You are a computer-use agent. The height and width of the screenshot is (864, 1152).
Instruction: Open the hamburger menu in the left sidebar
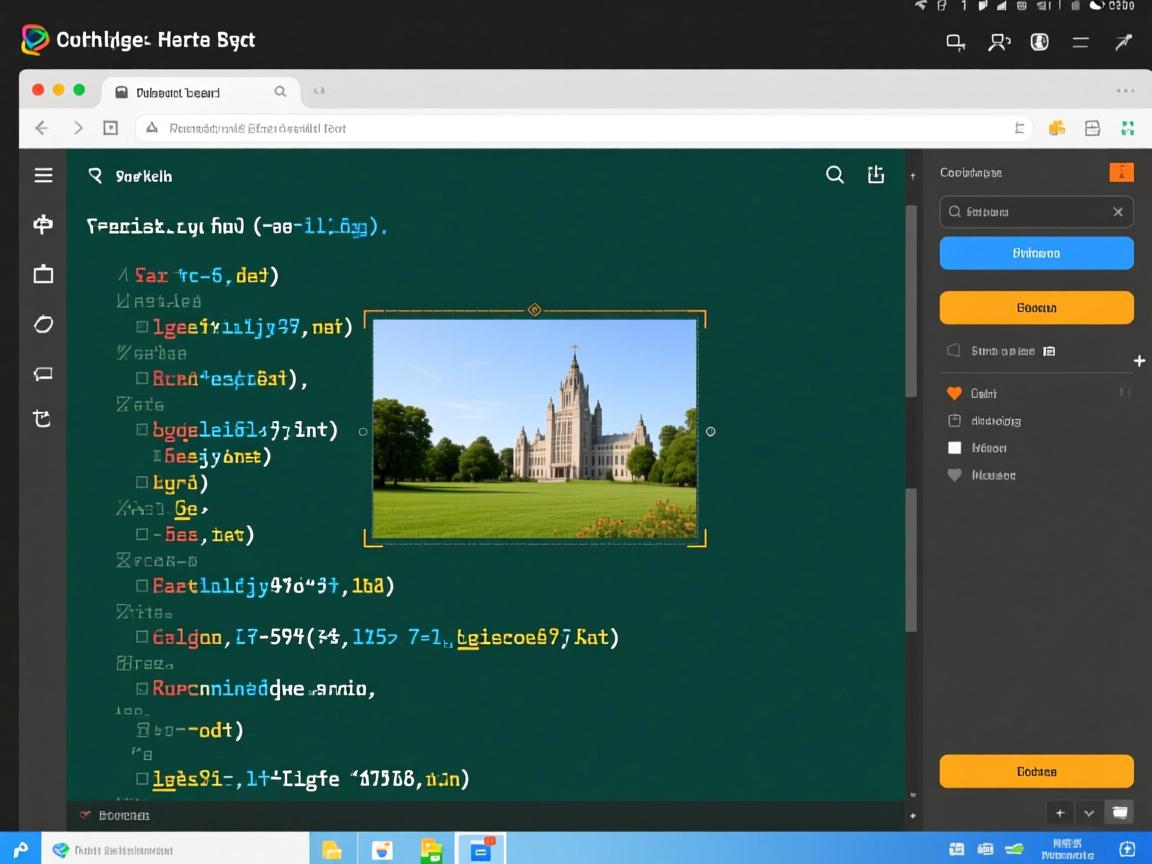[x=43, y=176]
